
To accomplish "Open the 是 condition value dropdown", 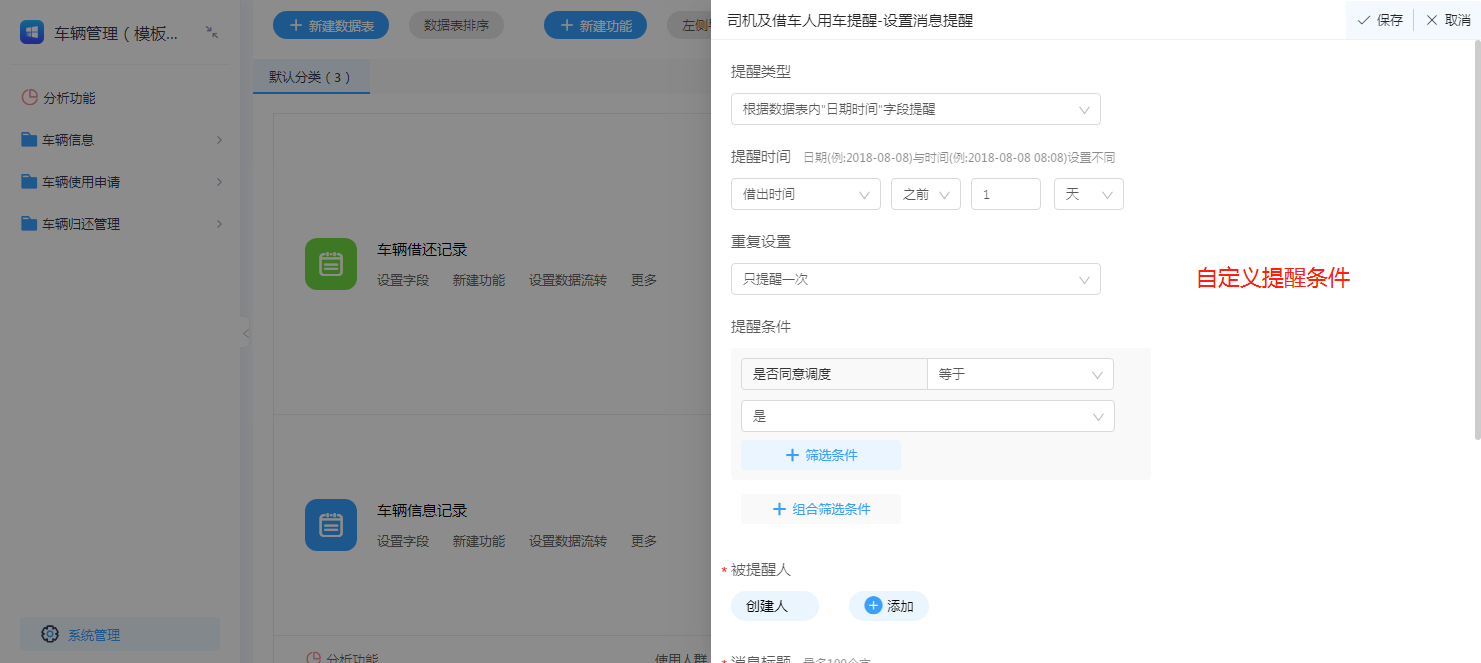I will (928, 416).
